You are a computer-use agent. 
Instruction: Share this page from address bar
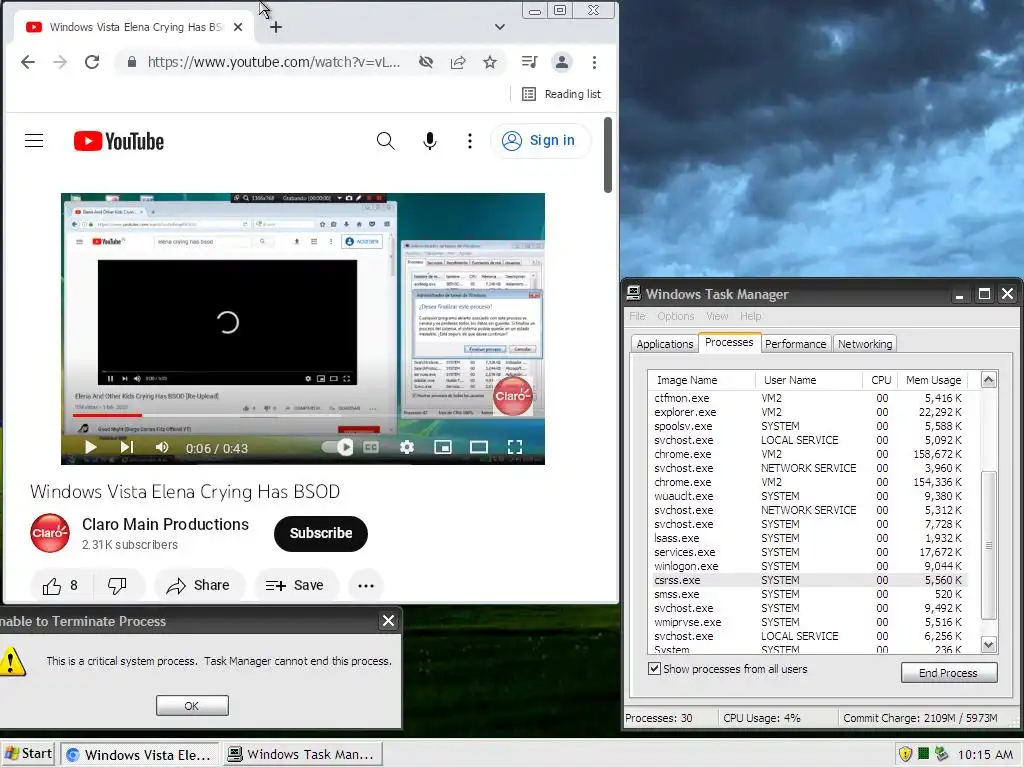pos(458,62)
